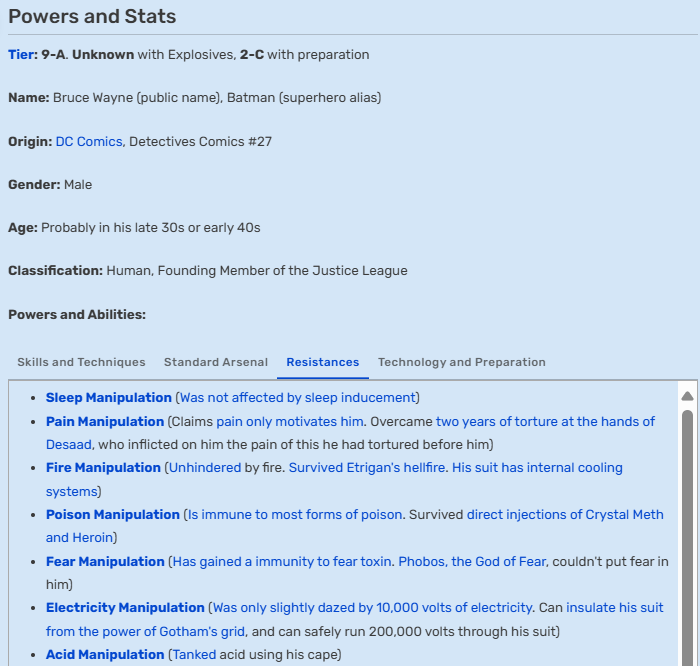700x666 pixels.
Task: Open 'Survived Etrigan's hellfire' link
Action: click(x=367, y=467)
